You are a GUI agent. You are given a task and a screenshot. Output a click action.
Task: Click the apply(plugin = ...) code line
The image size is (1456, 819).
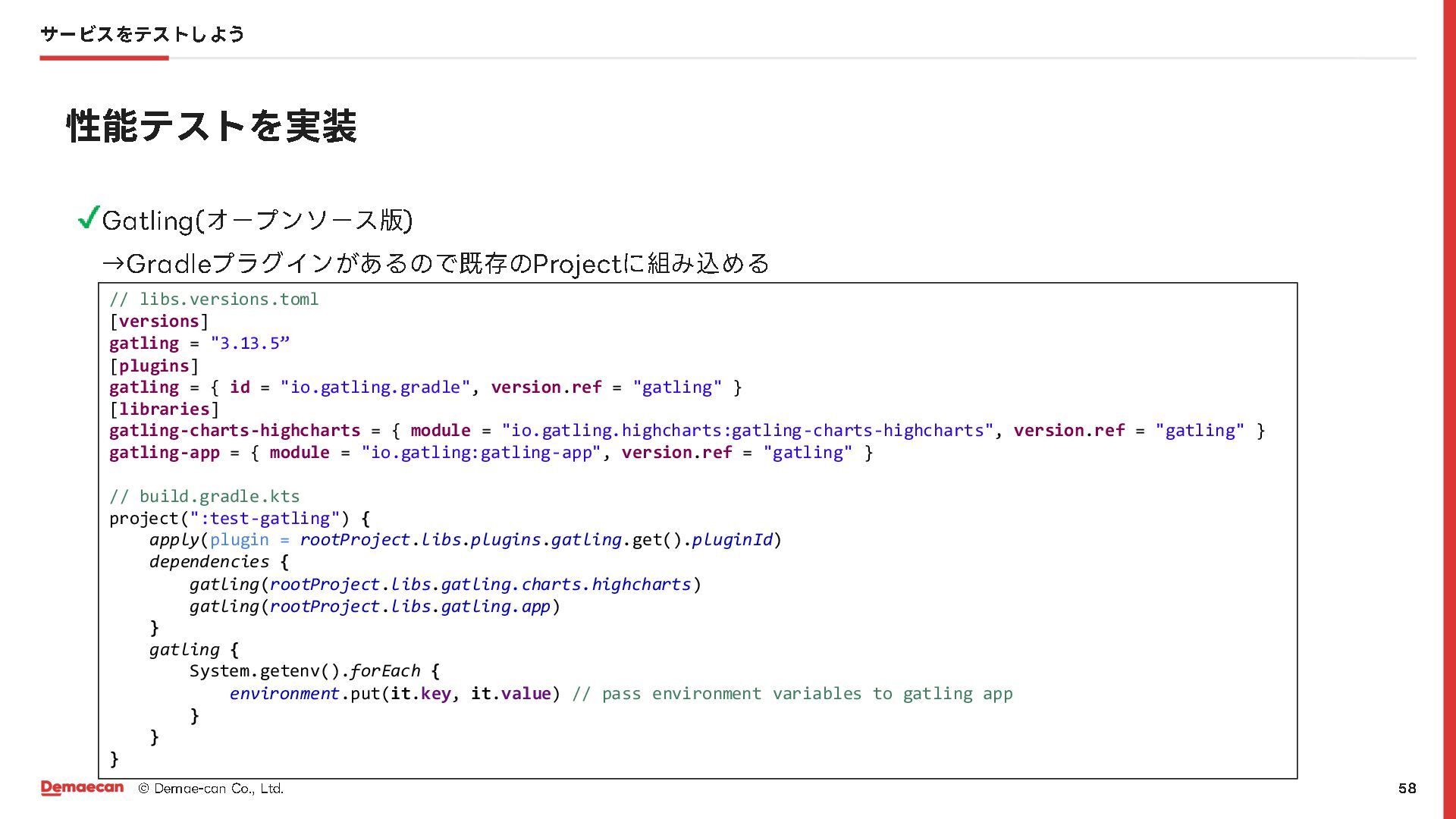click(x=465, y=540)
